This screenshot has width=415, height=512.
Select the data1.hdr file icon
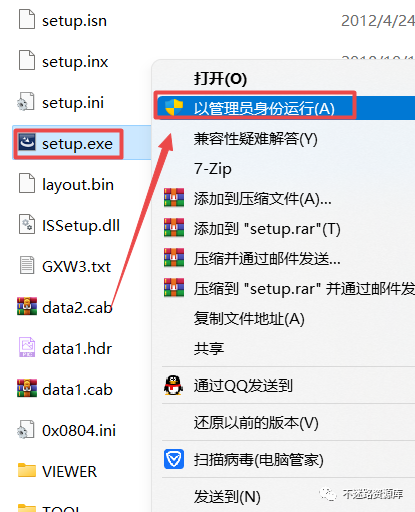tap(27, 348)
